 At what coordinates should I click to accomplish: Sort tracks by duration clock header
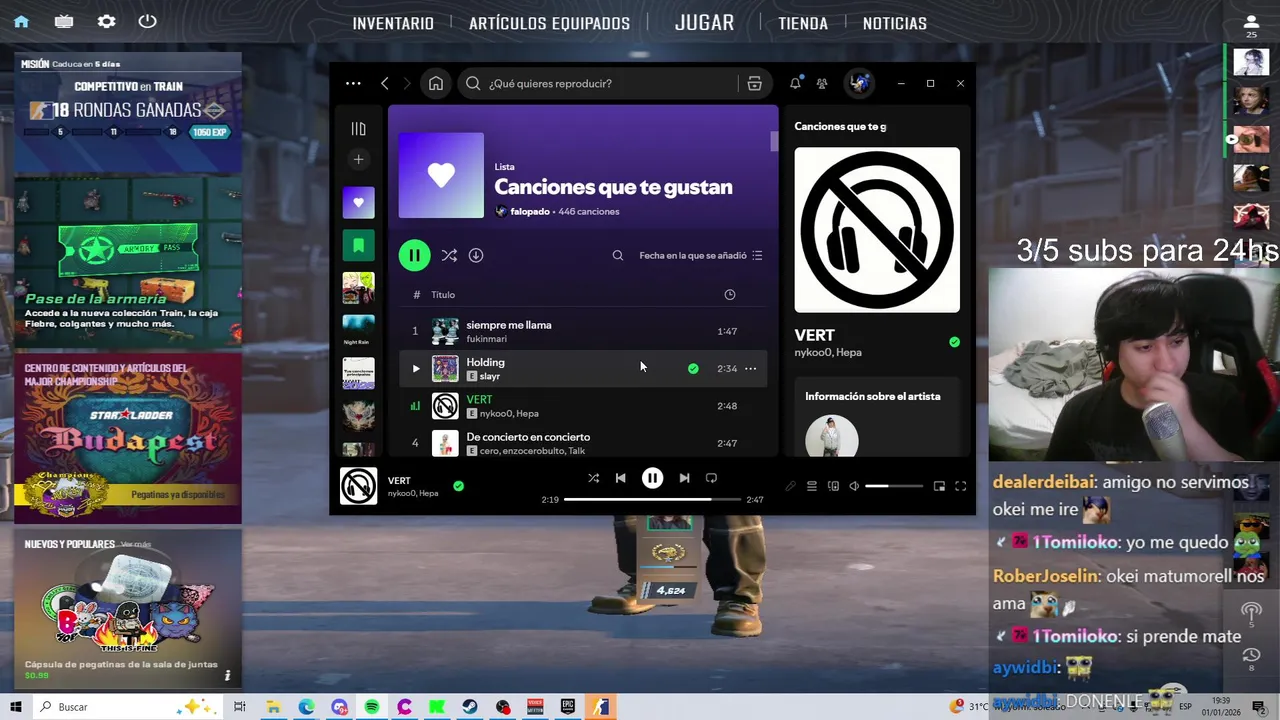(x=730, y=295)
